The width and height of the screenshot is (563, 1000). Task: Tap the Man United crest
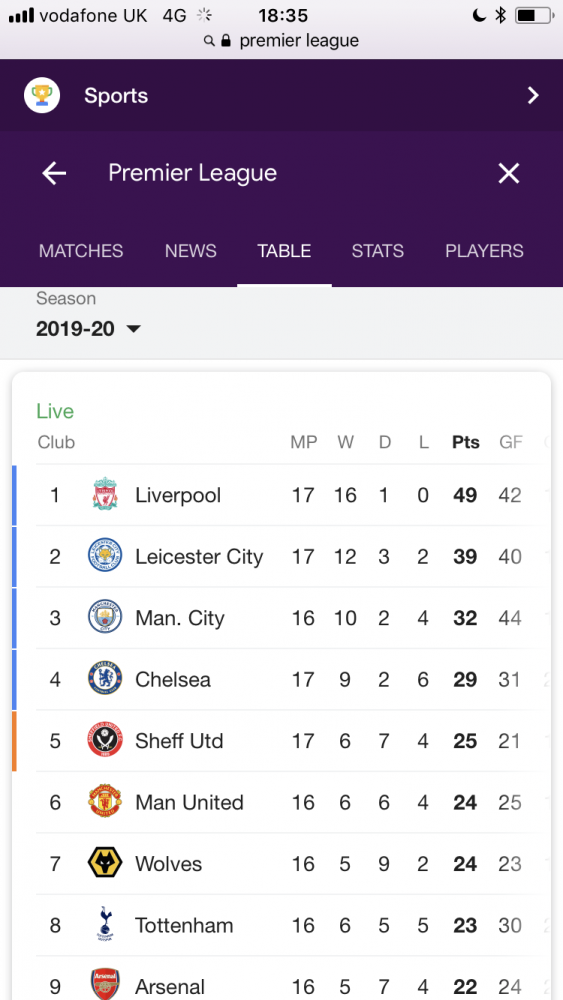pyautogui.click(x=105, y=802)
